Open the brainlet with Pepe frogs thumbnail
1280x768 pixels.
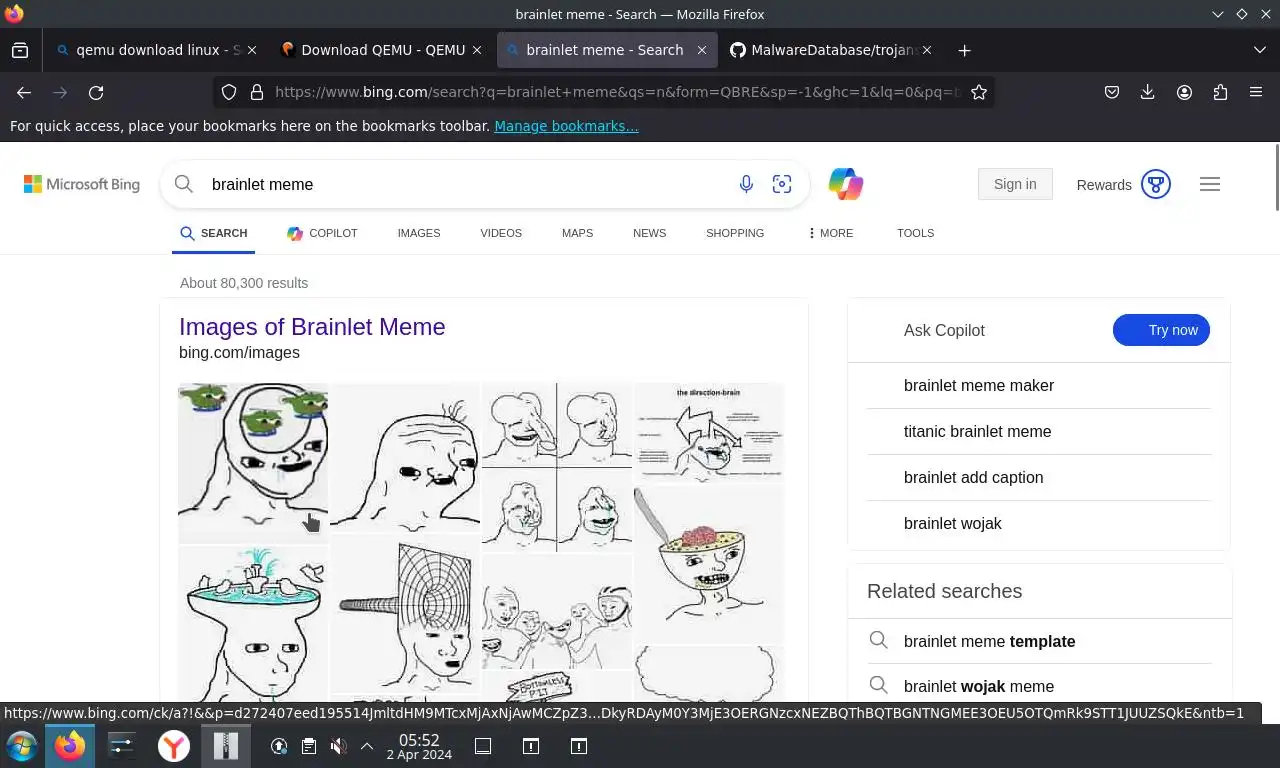point(253,462)
